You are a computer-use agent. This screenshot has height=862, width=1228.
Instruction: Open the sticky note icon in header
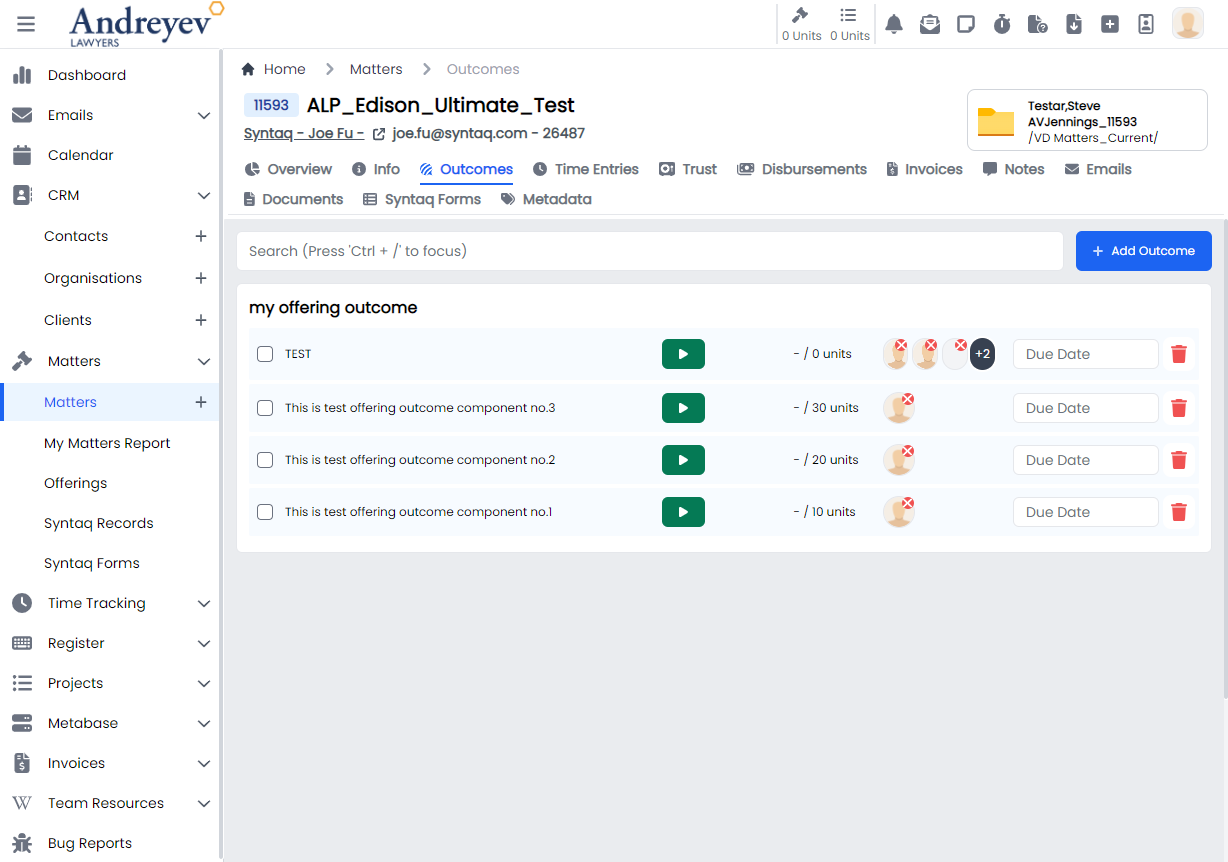[966, 24]
